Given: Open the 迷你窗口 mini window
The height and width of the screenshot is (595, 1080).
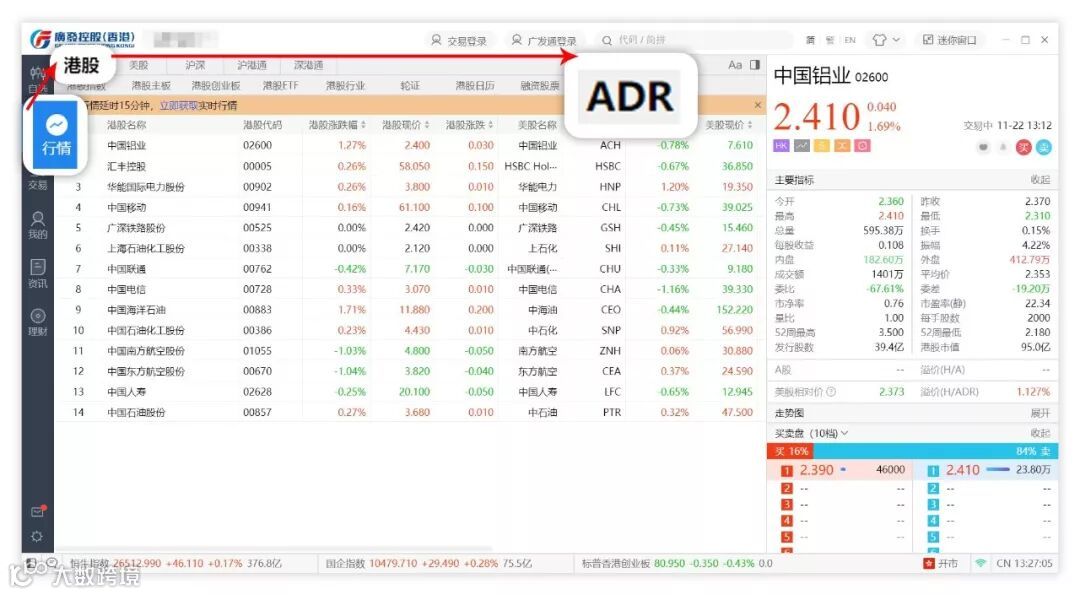Looking at the screenshot, I should [x=950, y=40].
